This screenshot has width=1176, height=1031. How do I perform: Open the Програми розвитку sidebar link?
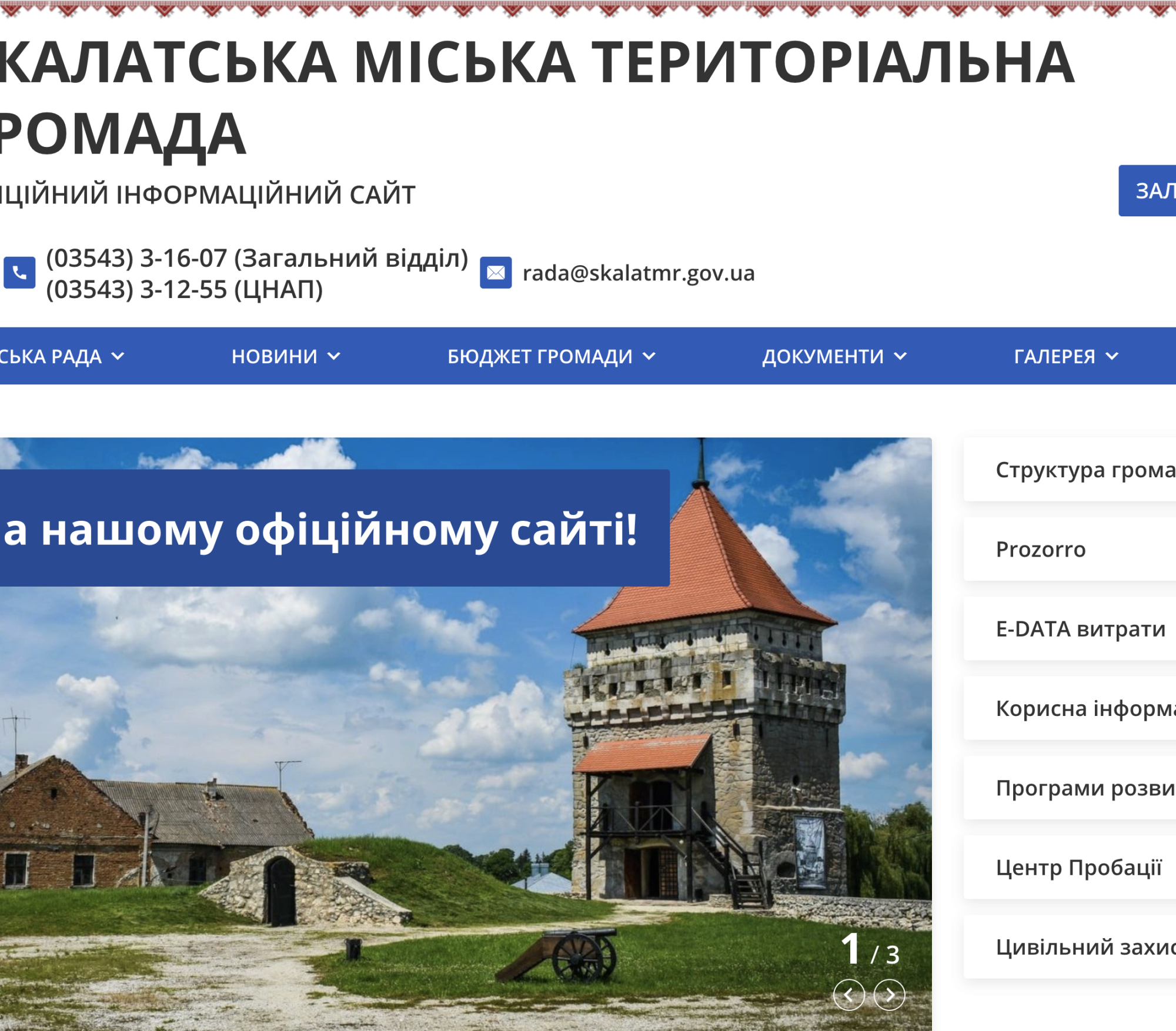tap(1070, 788)
